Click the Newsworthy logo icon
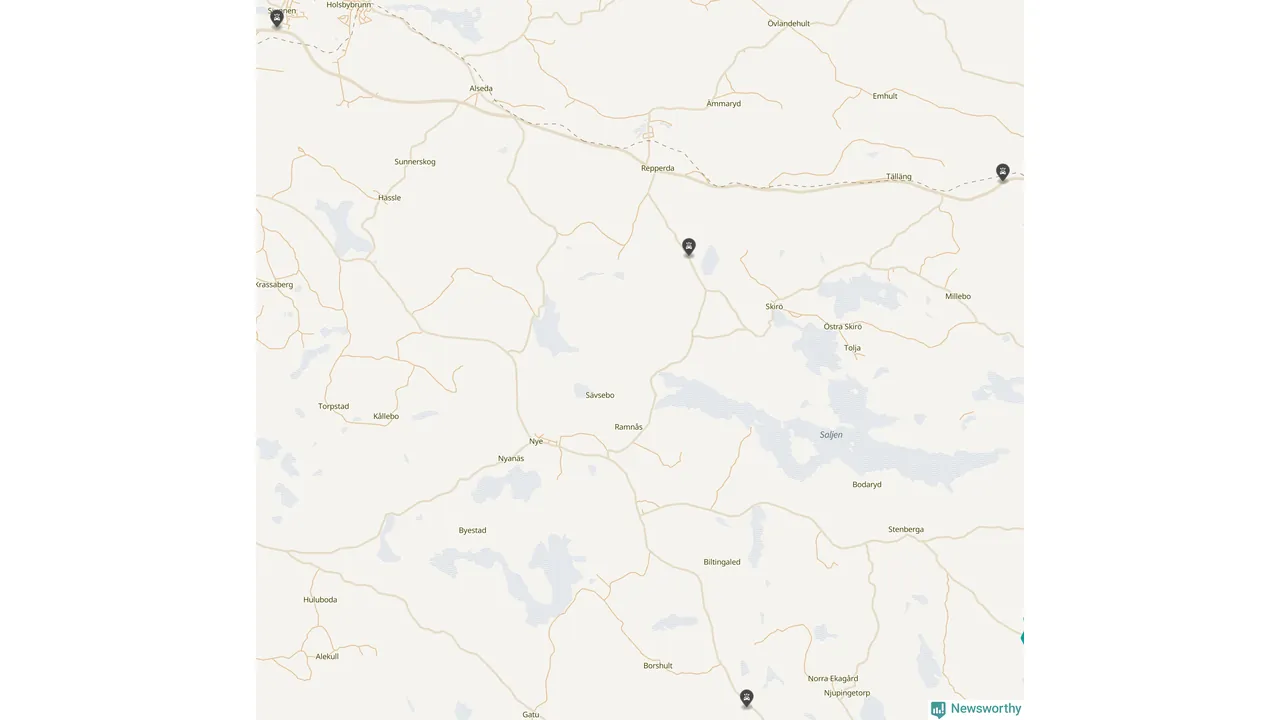This screenshot has height=720, width=1280. point(938,709)
